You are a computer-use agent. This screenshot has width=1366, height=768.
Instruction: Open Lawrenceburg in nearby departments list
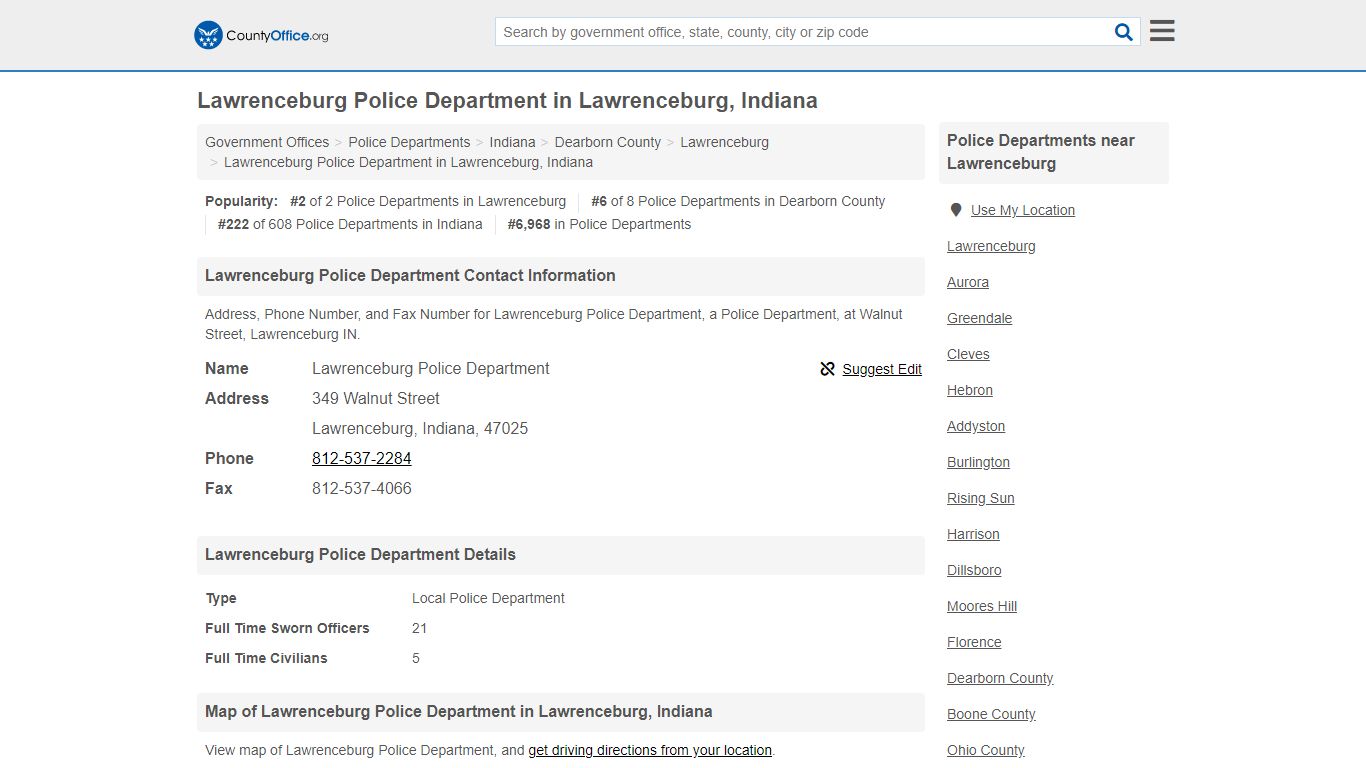tap(991, 246)
